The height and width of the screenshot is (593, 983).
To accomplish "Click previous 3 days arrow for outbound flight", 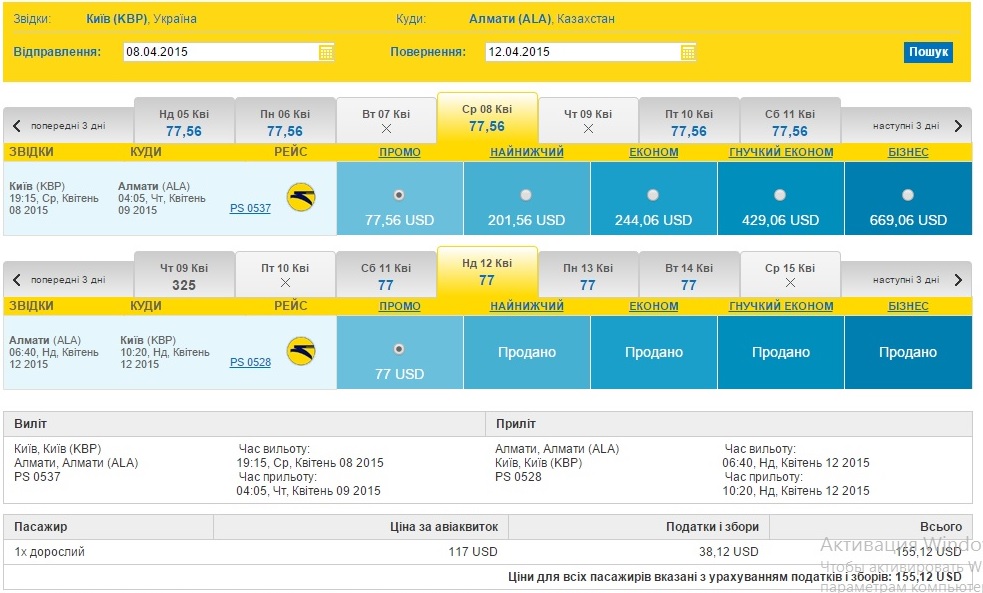I will pyautogui.click(x=17, y=126).
